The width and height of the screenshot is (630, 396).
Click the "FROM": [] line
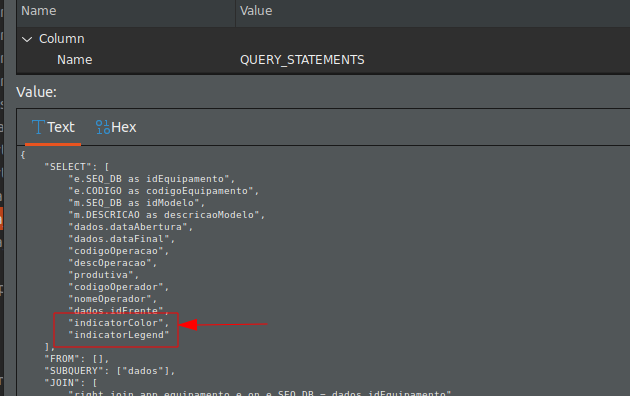coord(77,359)
